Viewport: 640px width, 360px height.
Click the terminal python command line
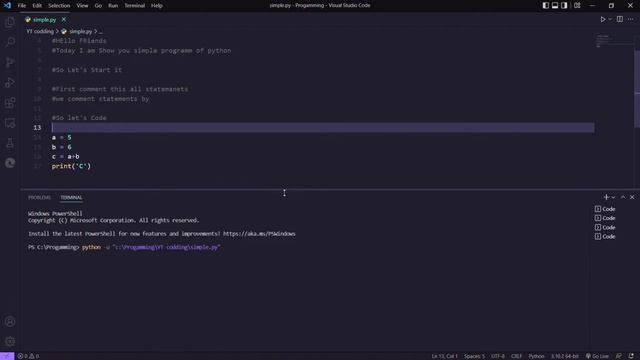coord(124,247)
